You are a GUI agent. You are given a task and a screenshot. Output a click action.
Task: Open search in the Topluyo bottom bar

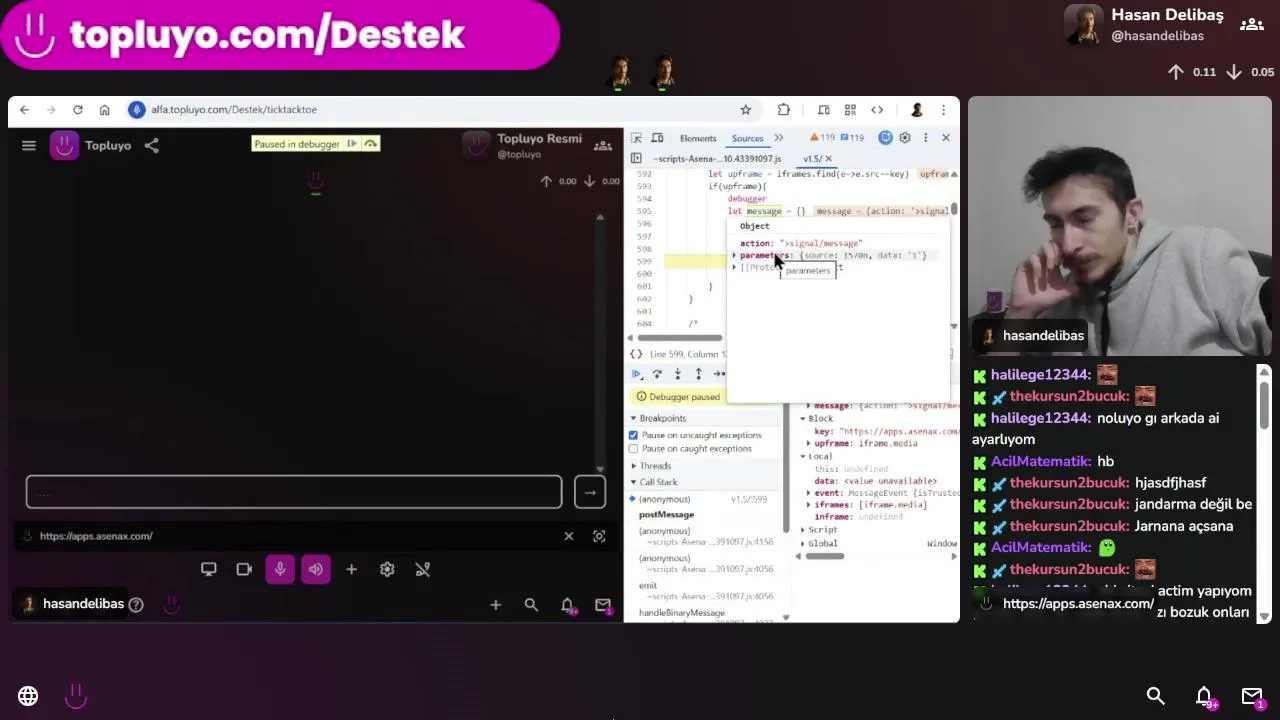pyautogui.click(x=531, y=604)
